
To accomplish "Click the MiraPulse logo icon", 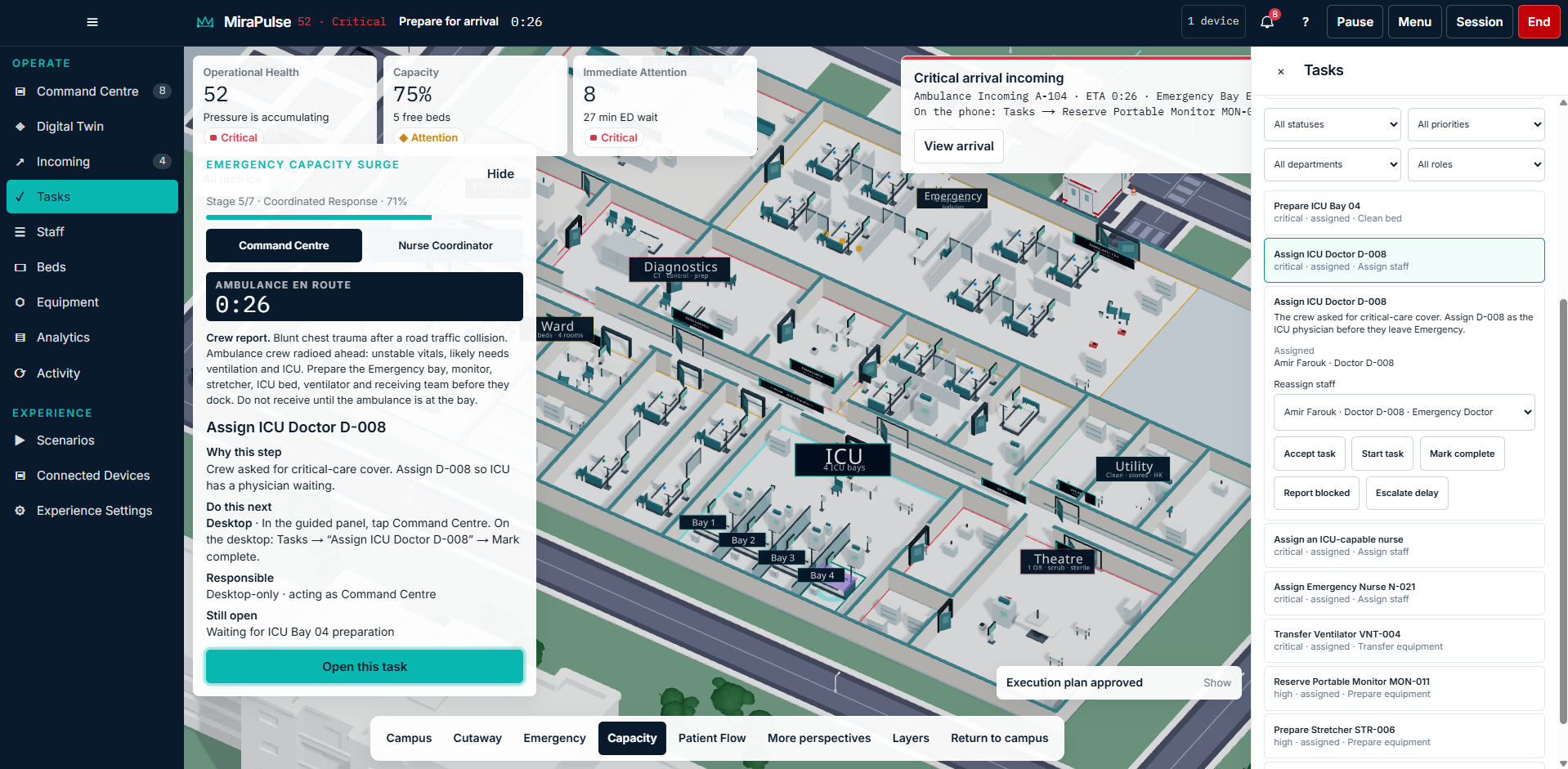I will coord(205,22).
